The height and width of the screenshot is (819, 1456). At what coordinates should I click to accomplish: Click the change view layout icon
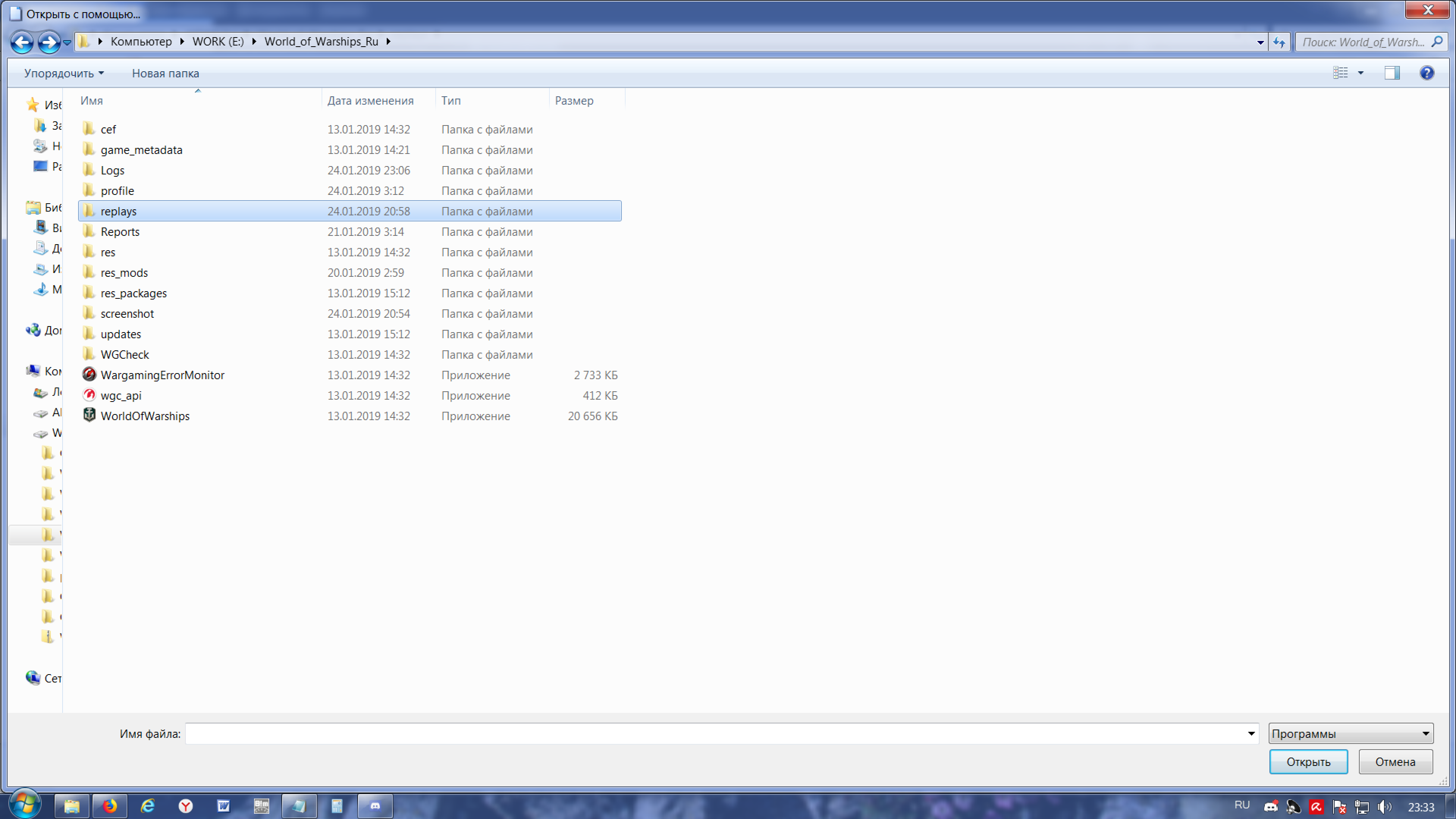point(1340,73)
